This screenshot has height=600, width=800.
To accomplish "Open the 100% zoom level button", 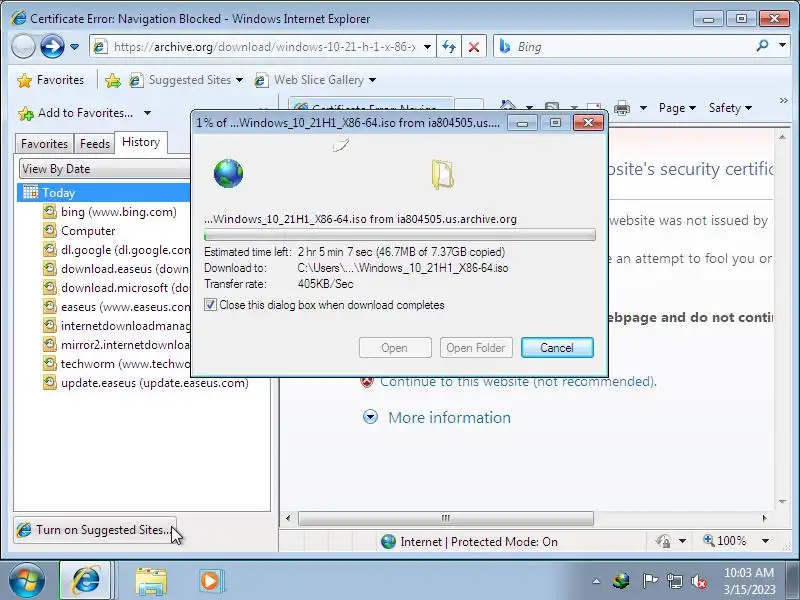I will (724, 541).
